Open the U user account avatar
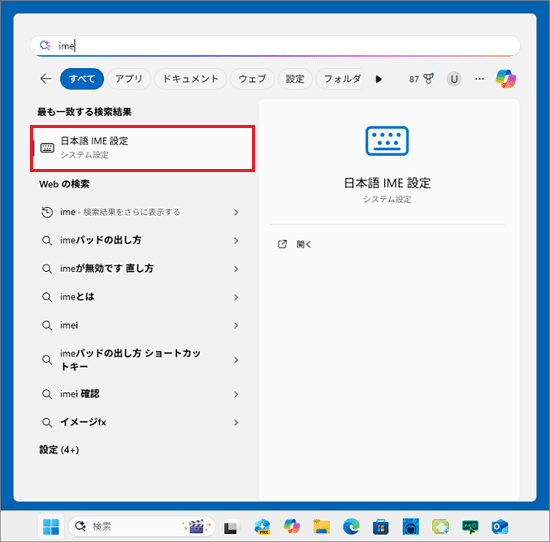550x542 pixels. coord(454,79)
